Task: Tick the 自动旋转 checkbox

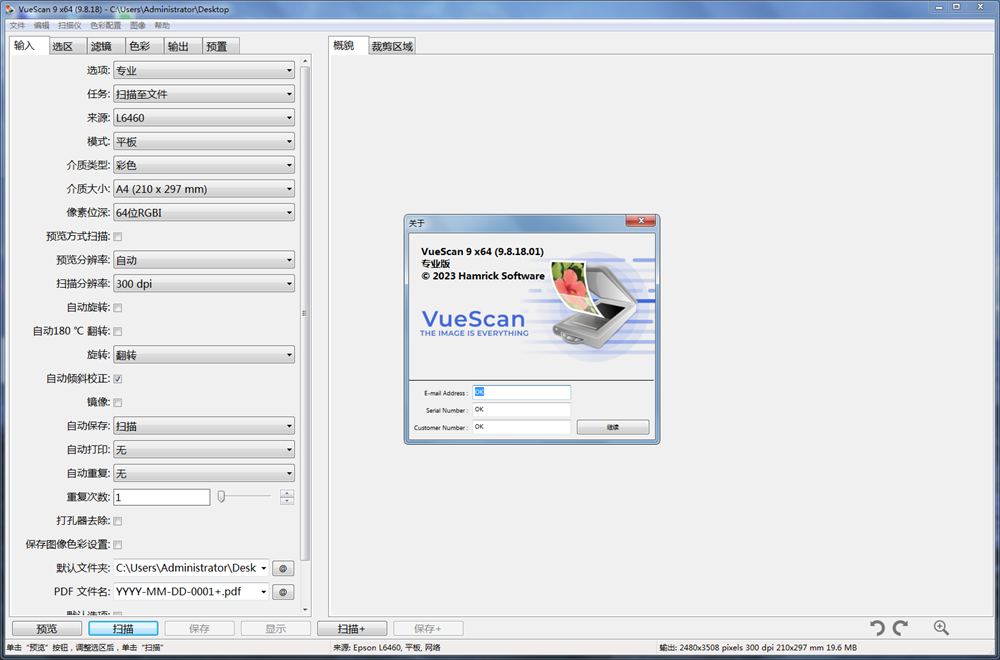Action: pos(118,308)
